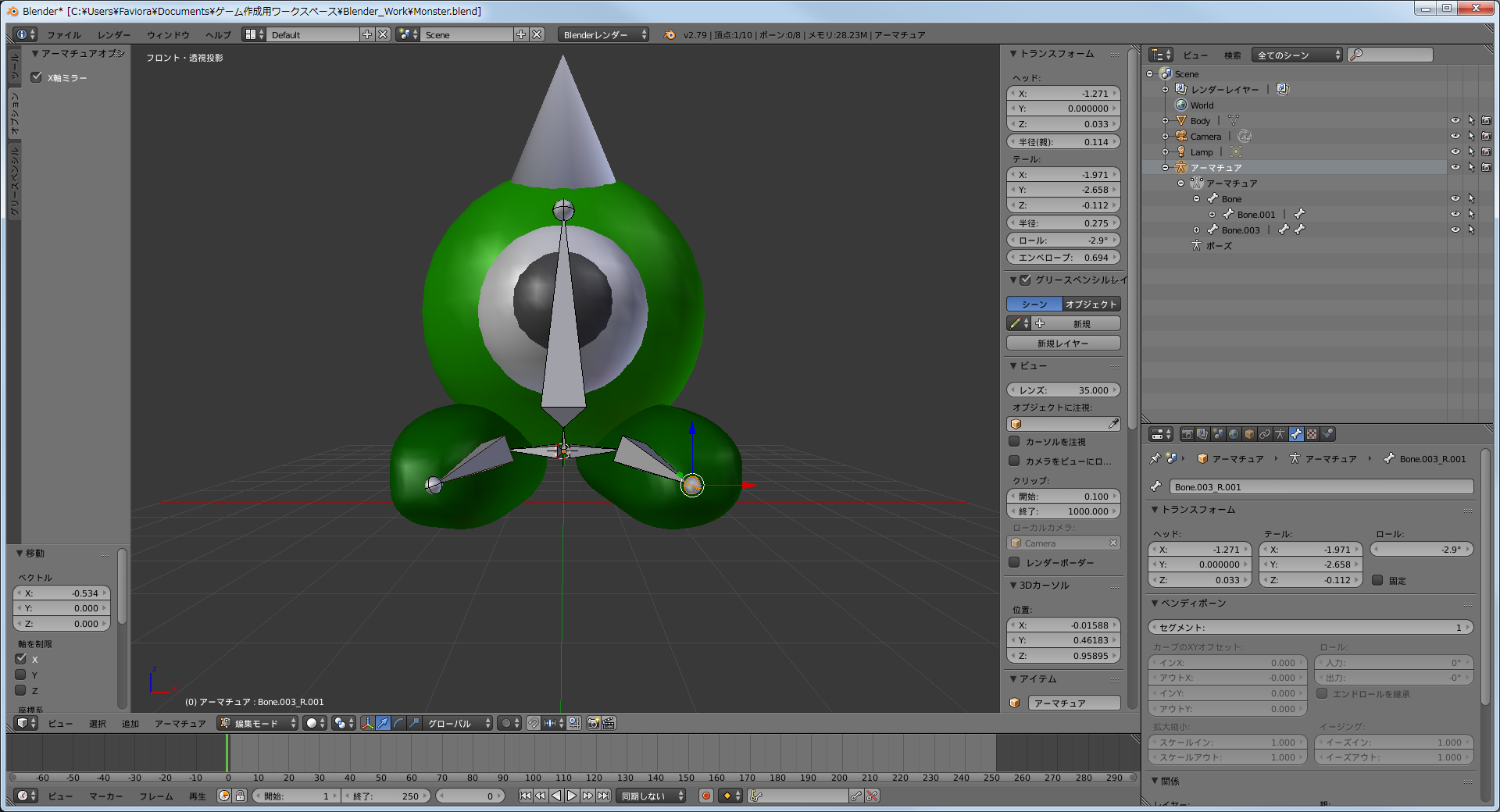Click the Bone.003_R.001 bone name field
Image resolution: width=1500 pixels, height=812 pixels.
coord(1321,486)
